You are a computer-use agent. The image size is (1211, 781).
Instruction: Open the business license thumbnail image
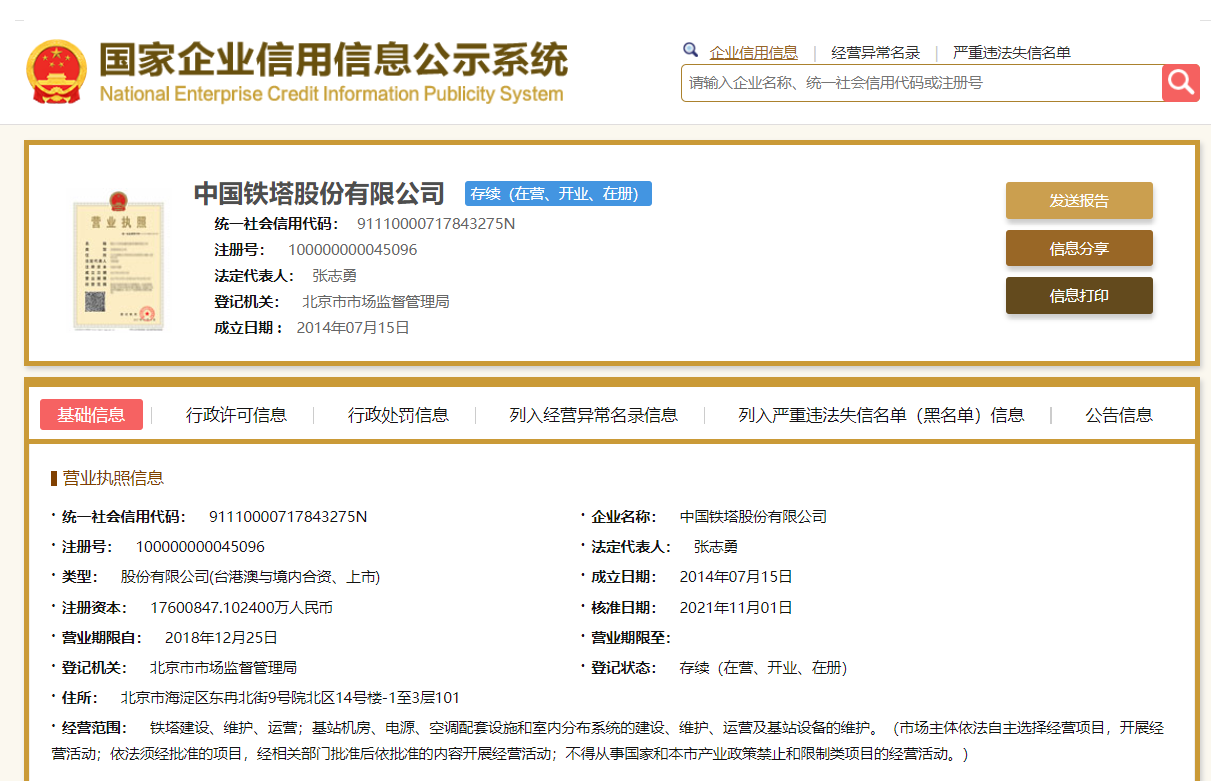(x=117, y=263)
